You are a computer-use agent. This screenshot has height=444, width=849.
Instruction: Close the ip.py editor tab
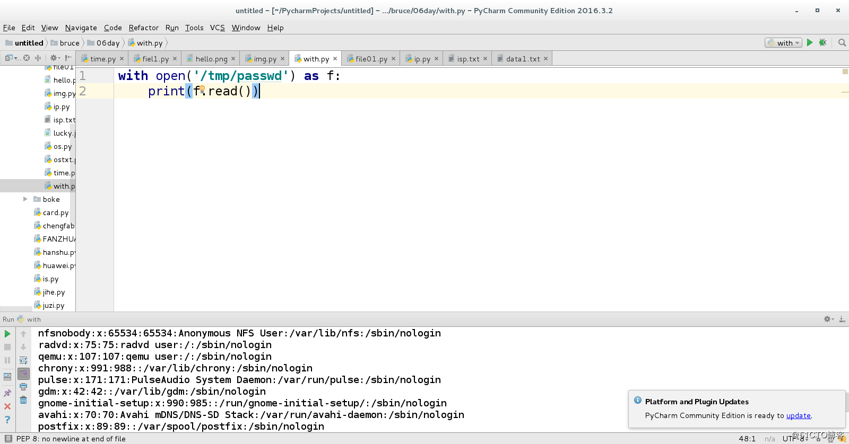436,58
